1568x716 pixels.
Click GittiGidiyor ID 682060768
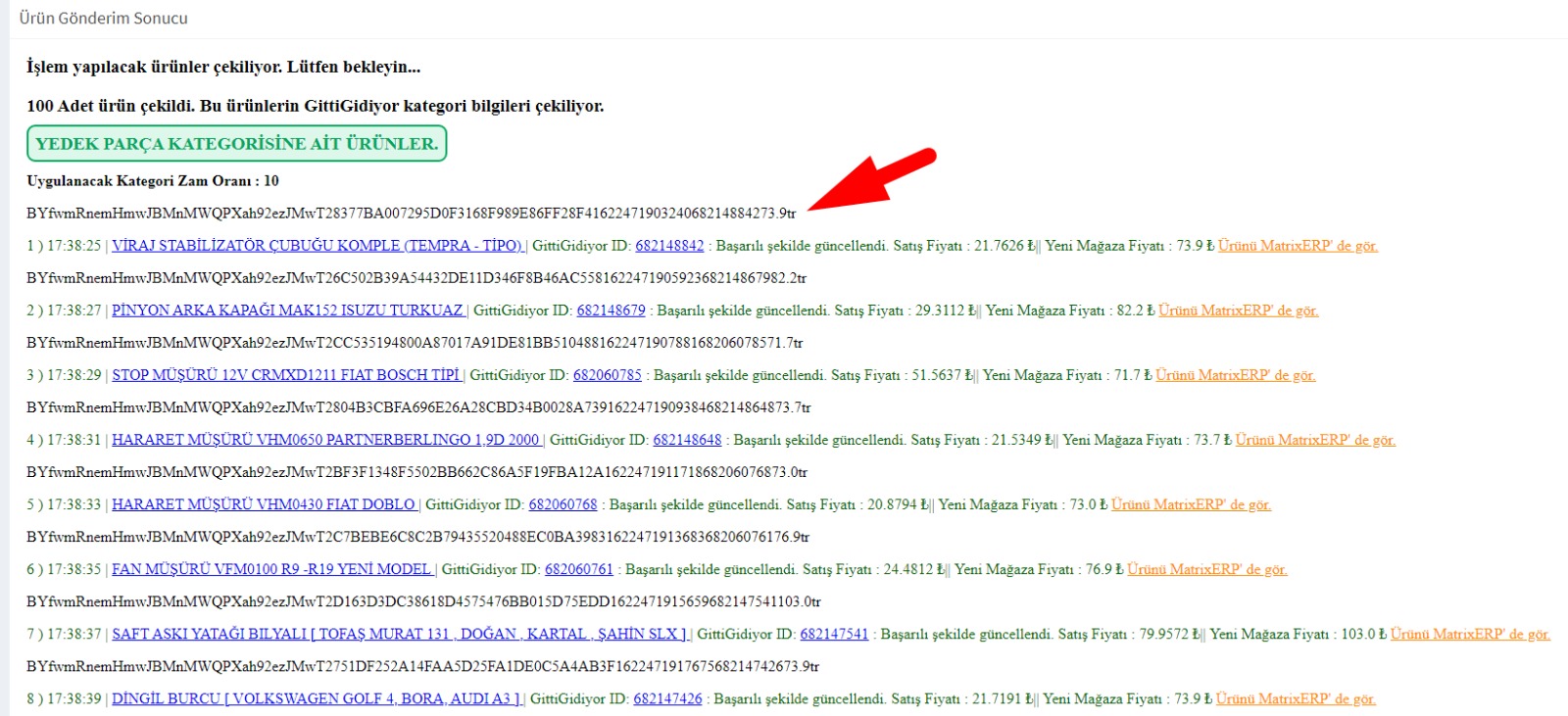[563, 504]
